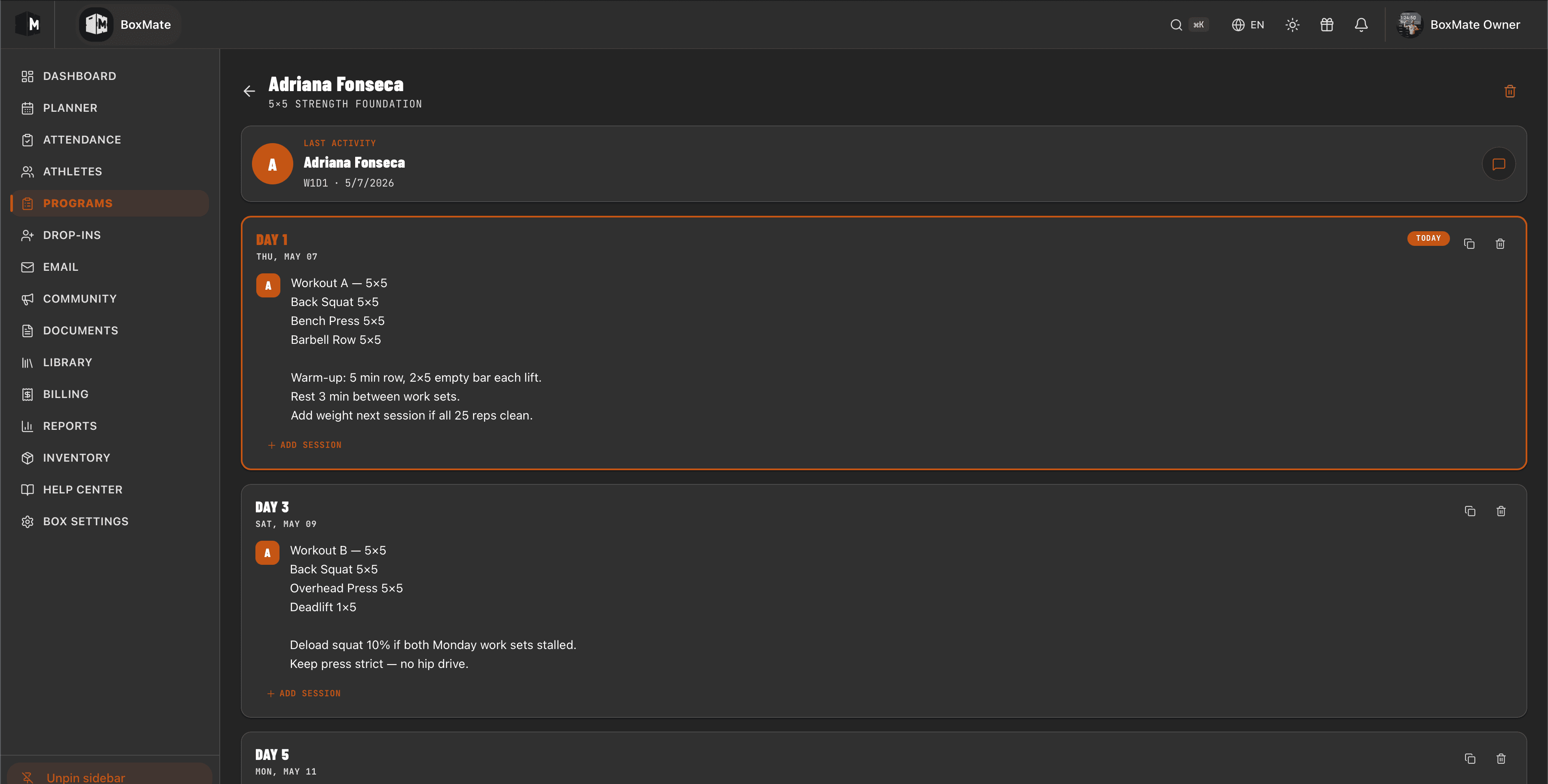This screenshot has width=1548, height=784.
Task: Duplicate Day 5 with copy icon
Action: [x=1470, y=759]
